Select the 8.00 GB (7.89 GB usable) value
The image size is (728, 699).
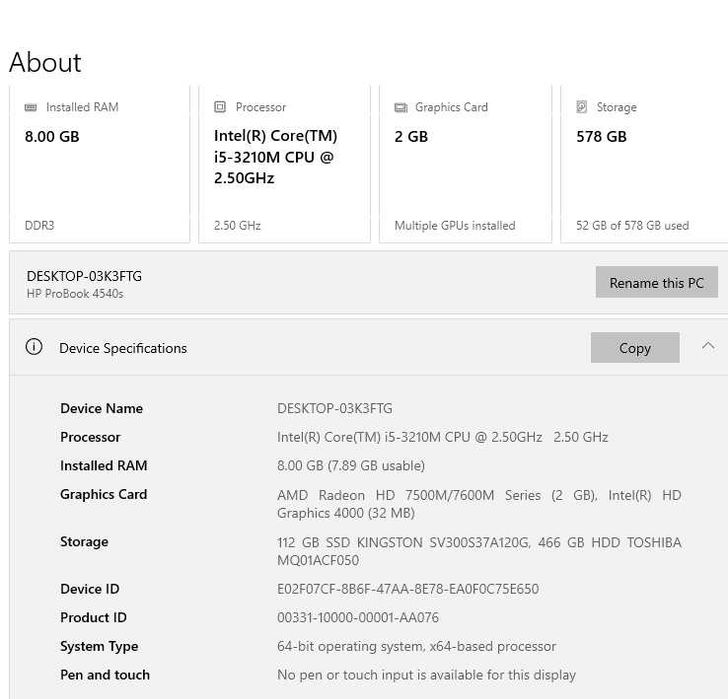pos(351,466)
